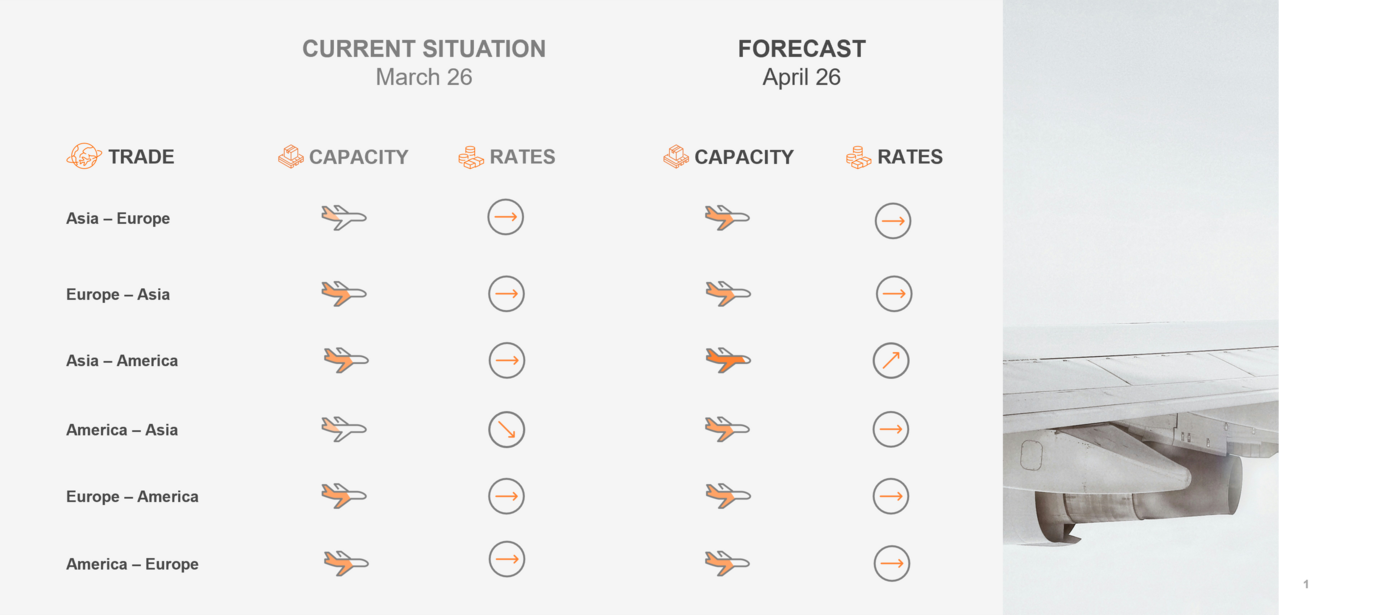Click current rates arrow for Europe – Asia
Screen dimensions: 1400x615
pyautogui.click(x=507, y=294)
